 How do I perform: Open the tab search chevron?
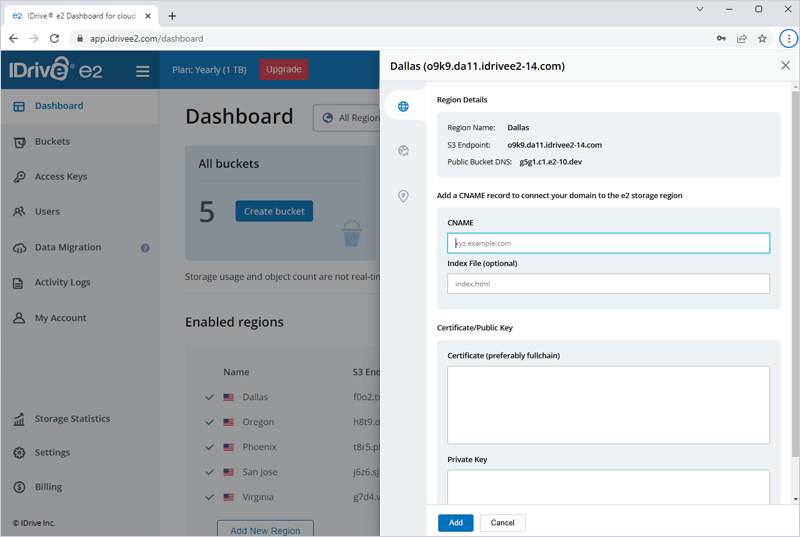click(700, 9)
